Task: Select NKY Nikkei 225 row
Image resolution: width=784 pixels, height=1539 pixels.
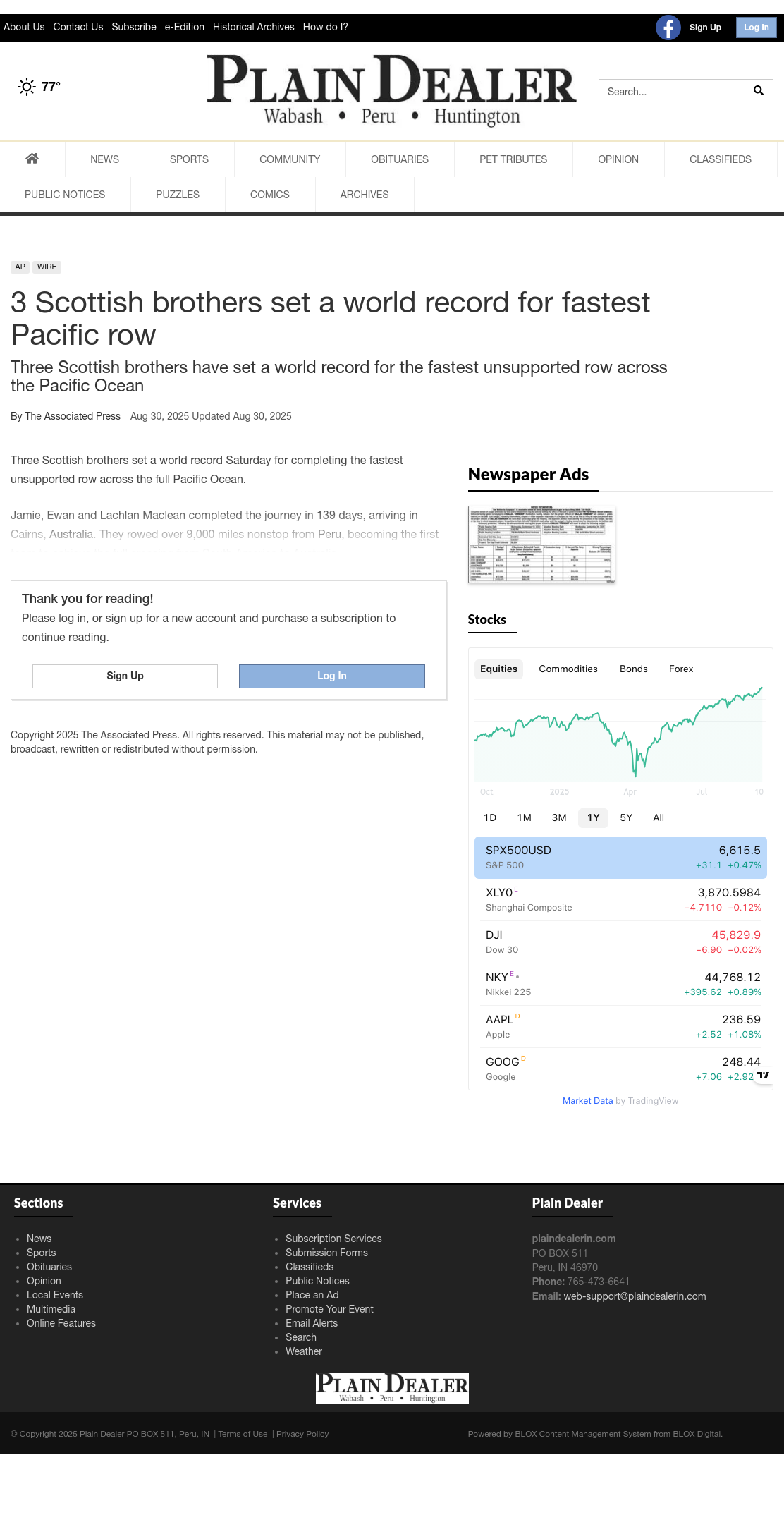Action: 620,985
